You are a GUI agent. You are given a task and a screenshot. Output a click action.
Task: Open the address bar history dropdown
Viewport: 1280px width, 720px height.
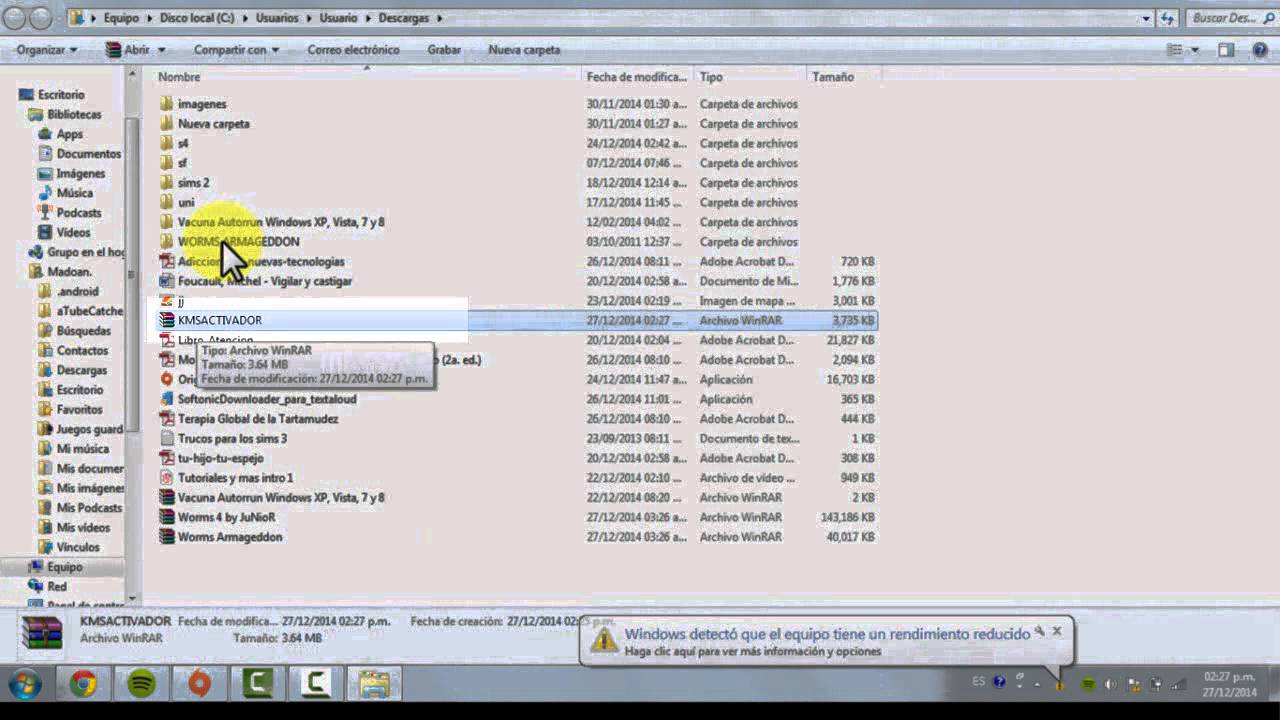click(x=1146, y=18)
